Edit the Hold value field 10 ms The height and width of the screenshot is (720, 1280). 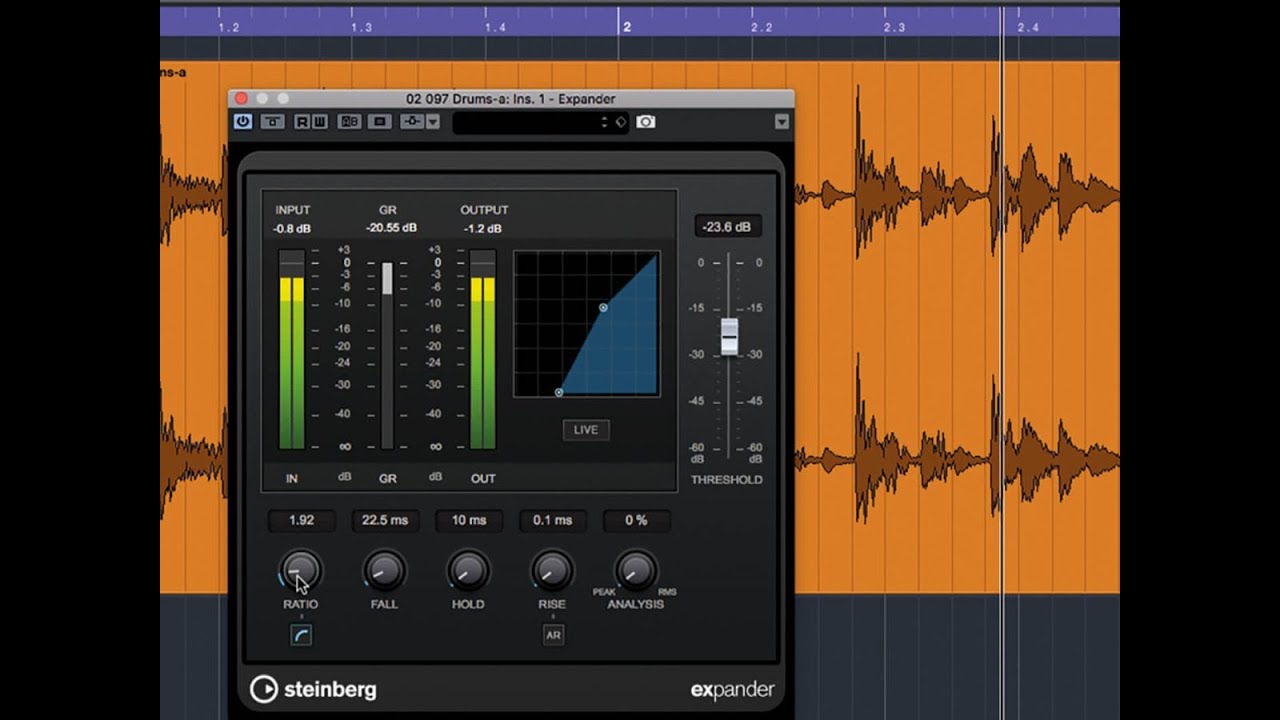[x=468, y=520]
